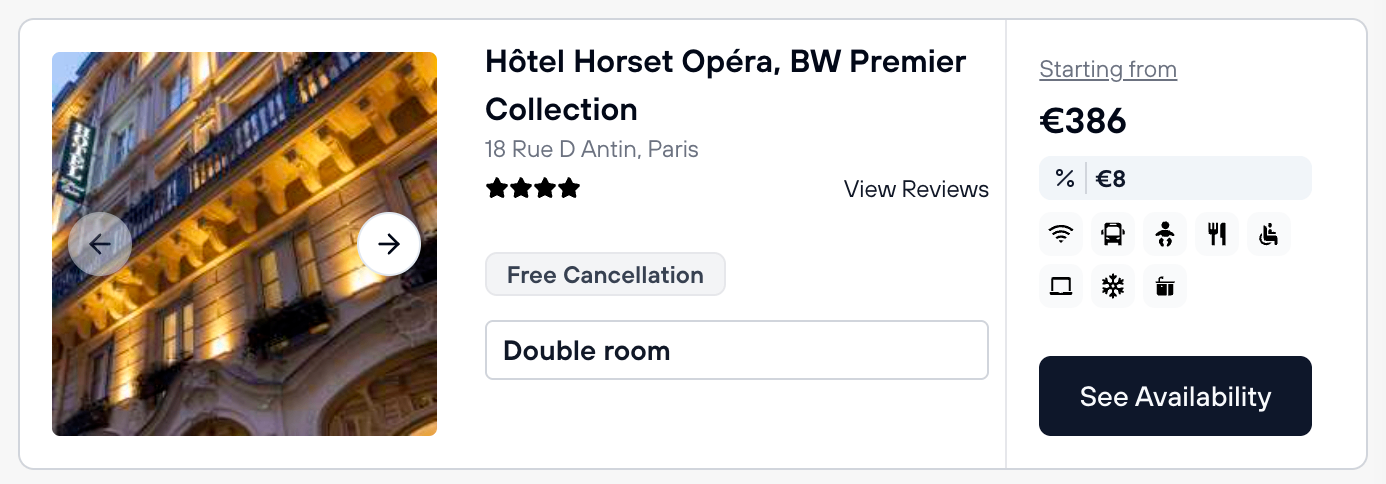Click the percent discount icon
This screenshot has height=484, width=1386.
[x=1065, y=179]
